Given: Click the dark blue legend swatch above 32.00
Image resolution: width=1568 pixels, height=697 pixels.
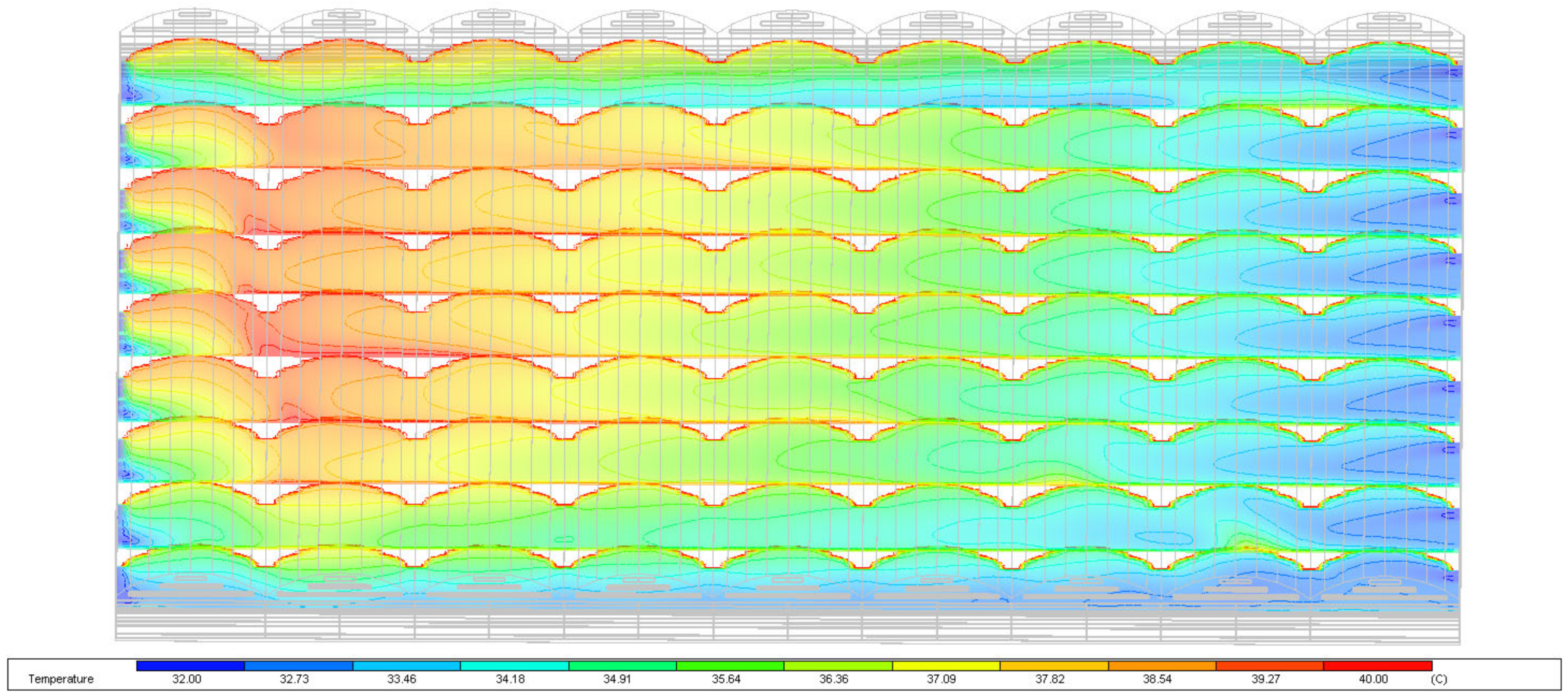Looking at the screenshot, I should 191,666.
